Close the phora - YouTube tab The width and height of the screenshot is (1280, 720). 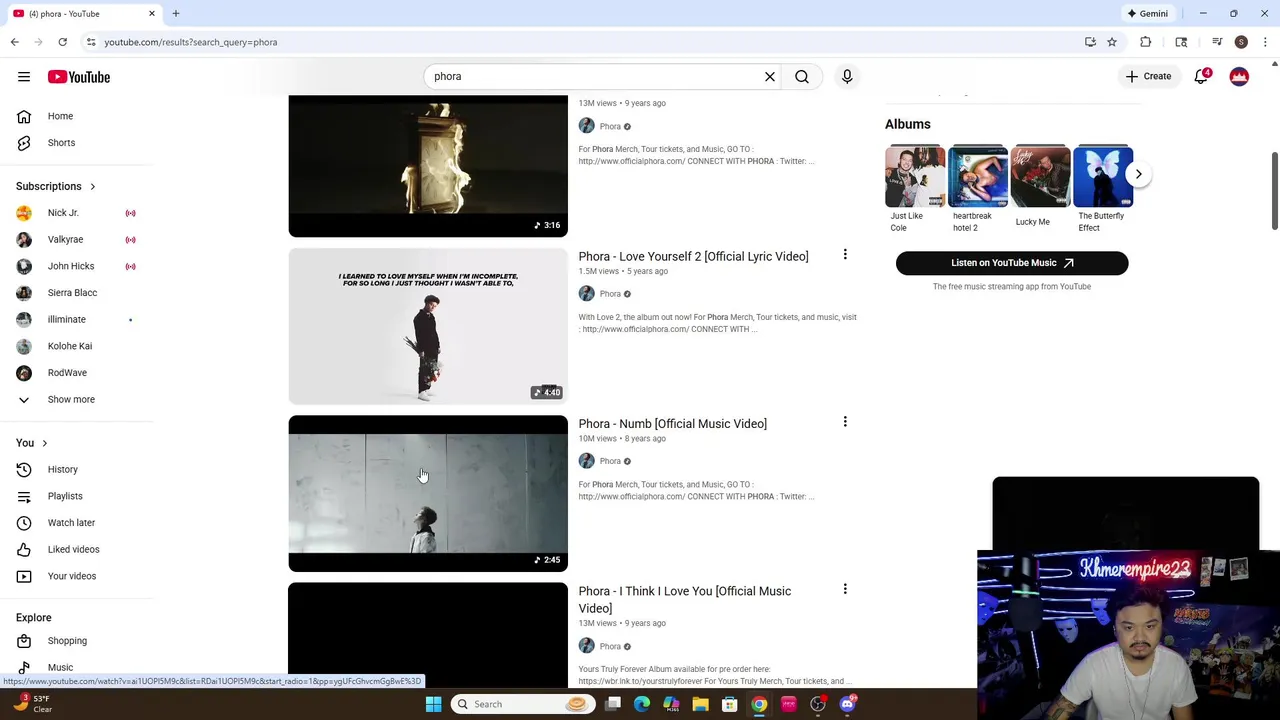point(152,14)
